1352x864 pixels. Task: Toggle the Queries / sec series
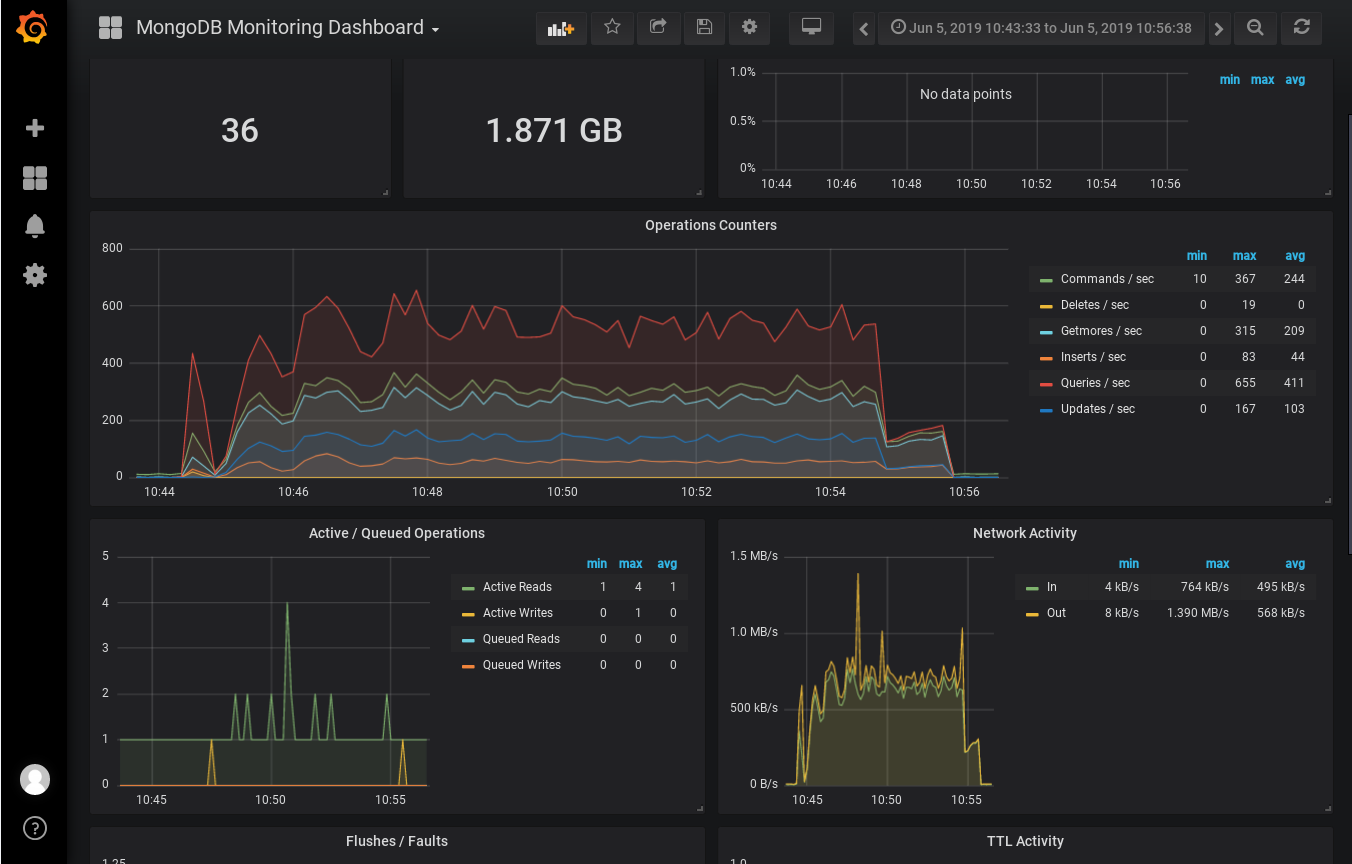[1095, 383]
